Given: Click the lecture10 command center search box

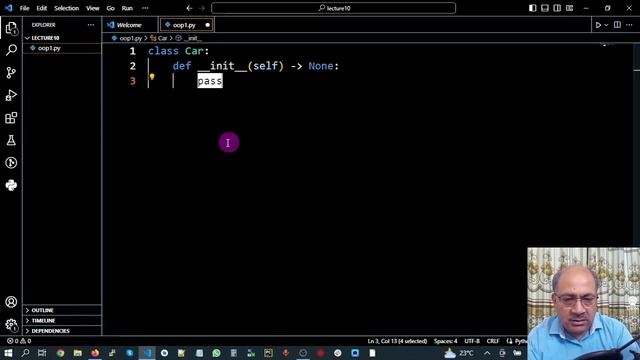Looking at the screenshot, I should pos(333,8).
